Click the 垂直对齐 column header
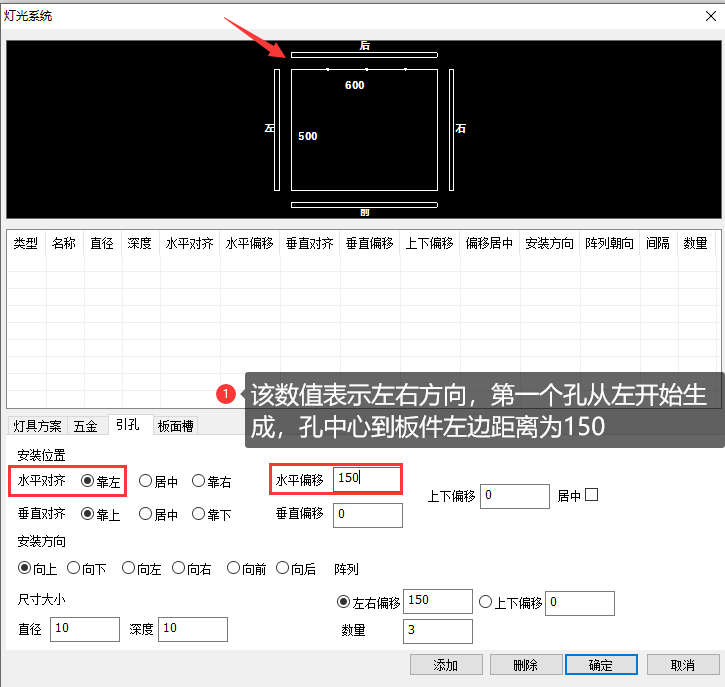Screen dimensions: 725x687 [x=310, y=243]
